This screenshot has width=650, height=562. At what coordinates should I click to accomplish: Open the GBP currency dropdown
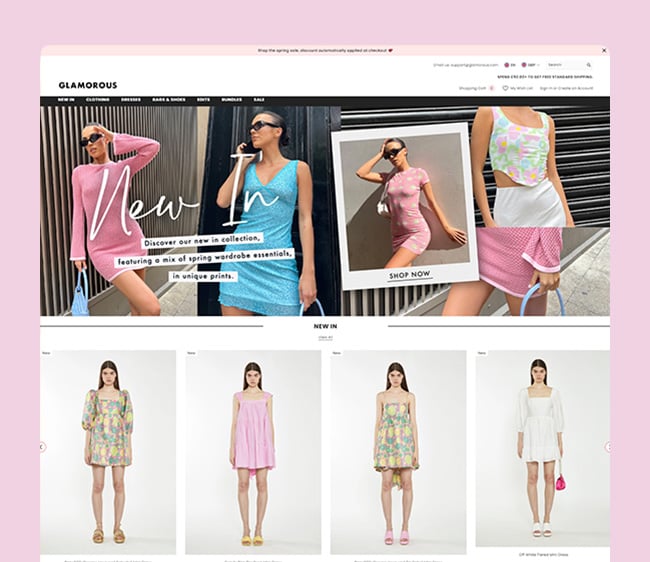[531, 65]
